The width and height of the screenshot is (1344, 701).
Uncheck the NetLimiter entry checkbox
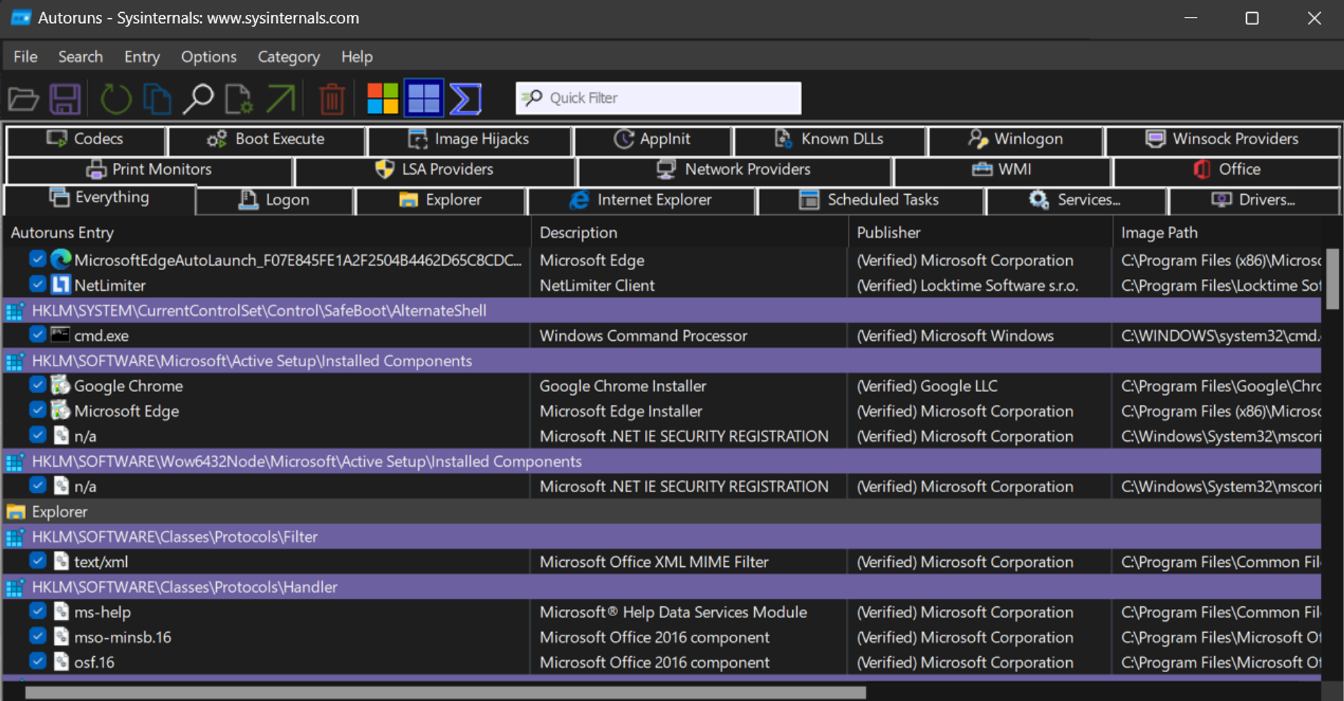[38, 284]
